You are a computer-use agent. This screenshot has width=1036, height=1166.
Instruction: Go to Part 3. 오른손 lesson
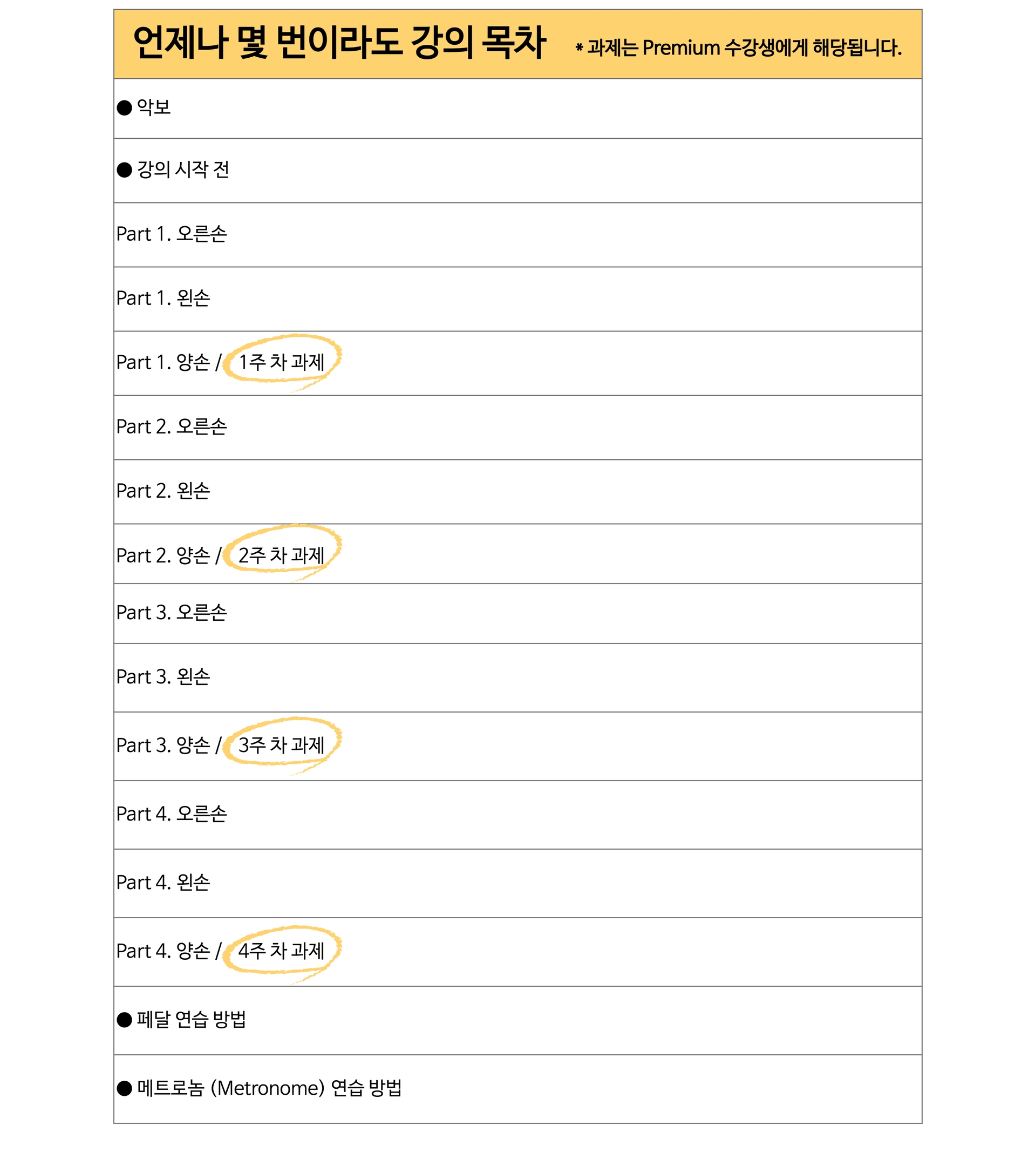[x=172, y=613]
